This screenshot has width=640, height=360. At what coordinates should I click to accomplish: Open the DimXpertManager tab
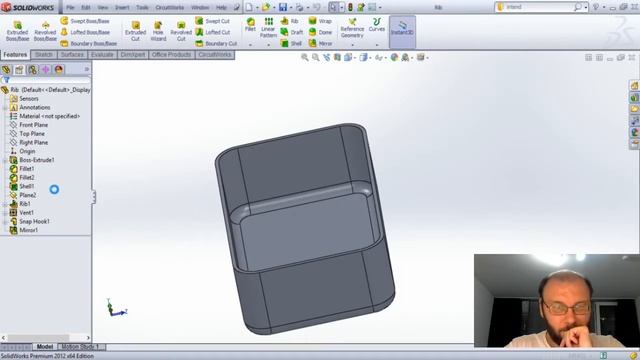pos(45,70)
